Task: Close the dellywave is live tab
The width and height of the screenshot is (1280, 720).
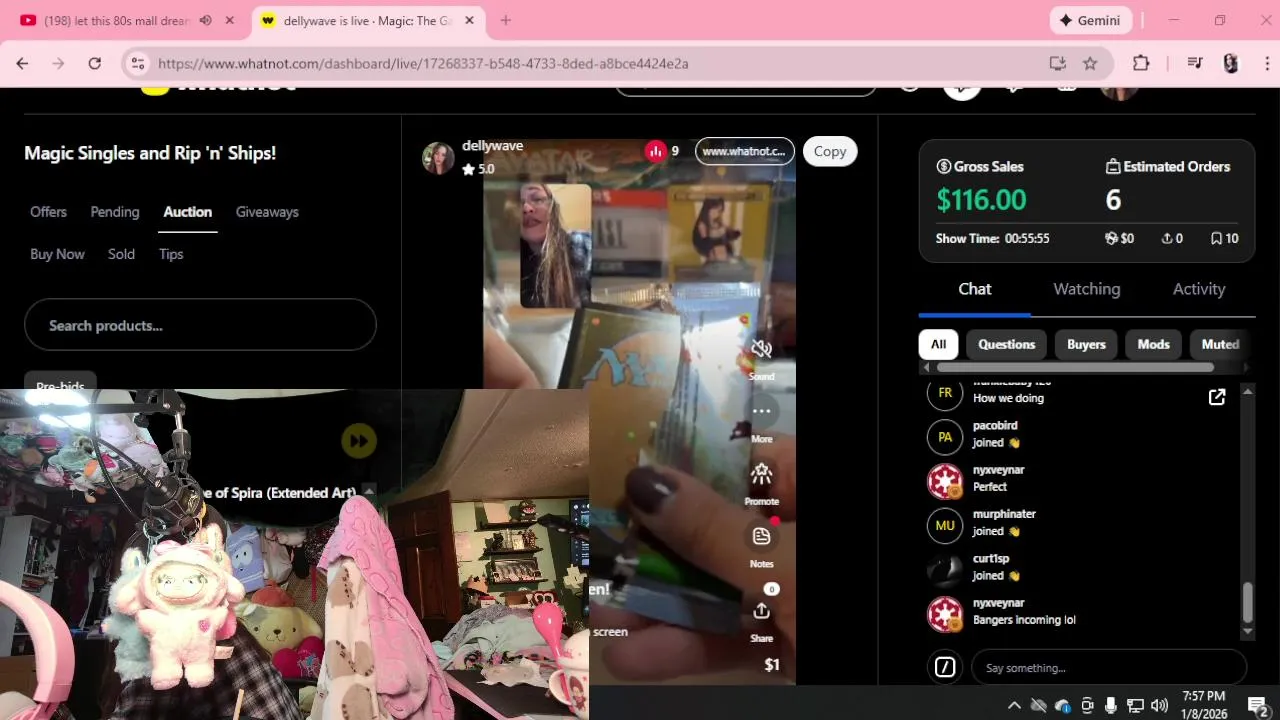Action: tap(470, 20)
